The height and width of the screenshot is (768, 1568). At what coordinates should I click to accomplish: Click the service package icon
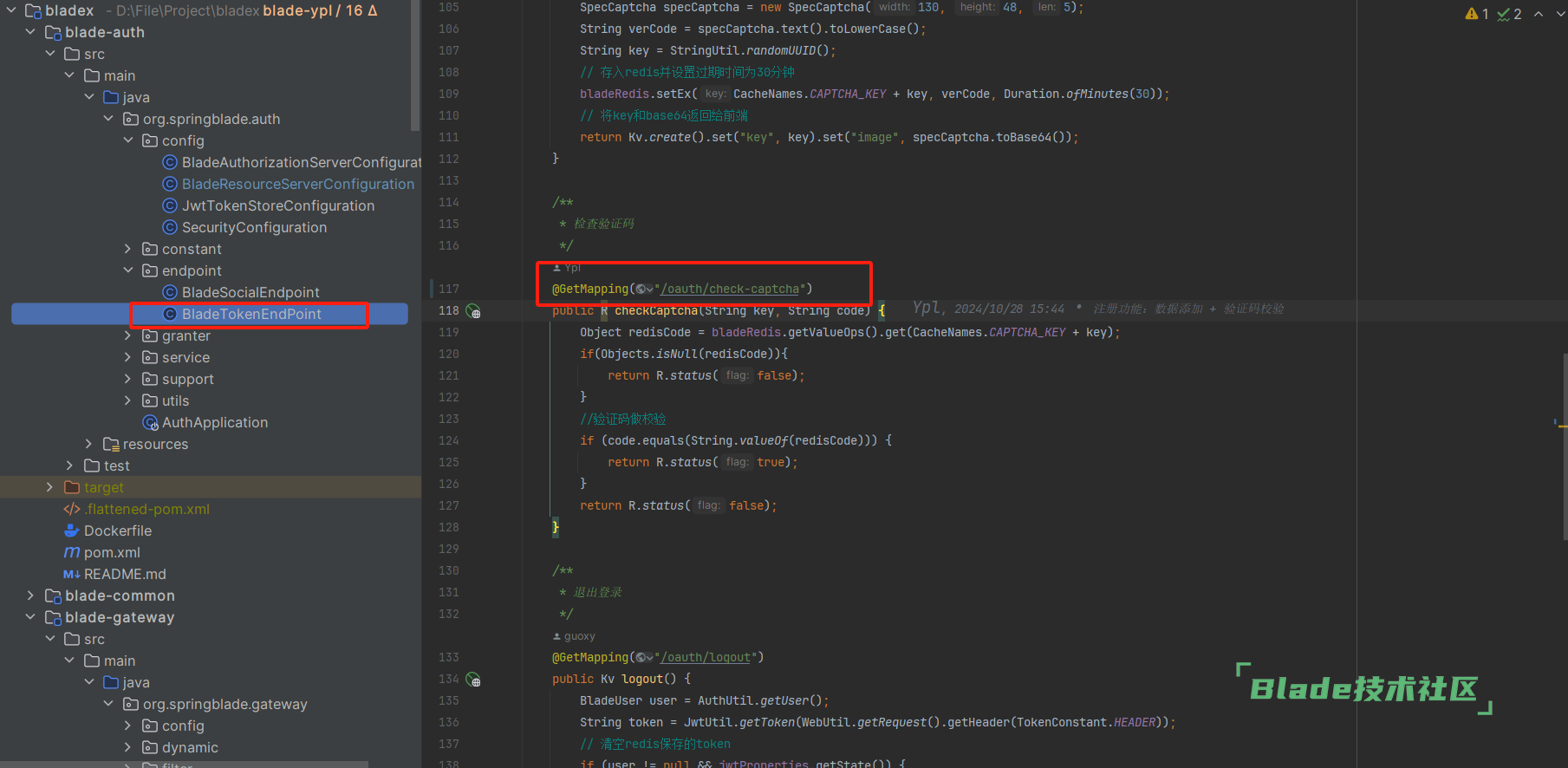coord(150,357)
